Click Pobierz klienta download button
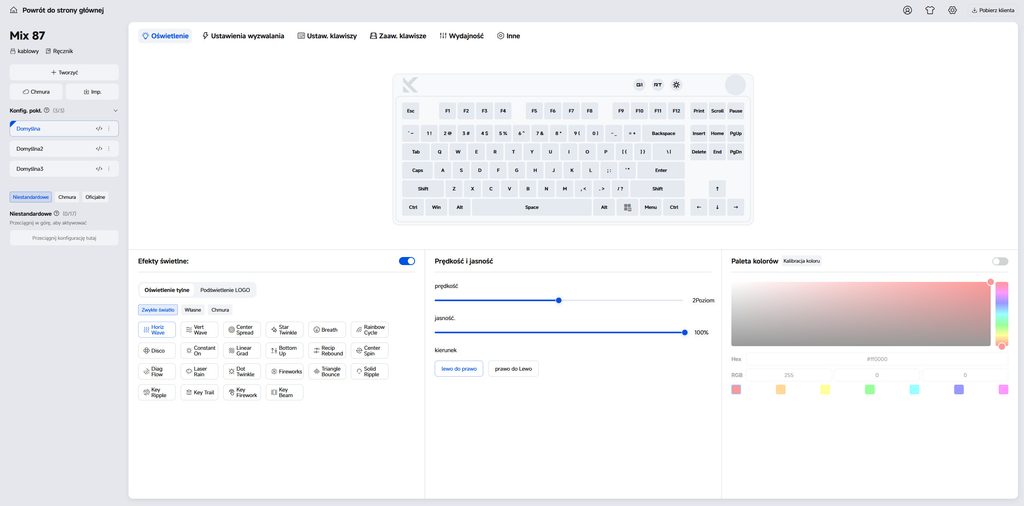This screenshot has height=506, width=1024. point(993,10)
